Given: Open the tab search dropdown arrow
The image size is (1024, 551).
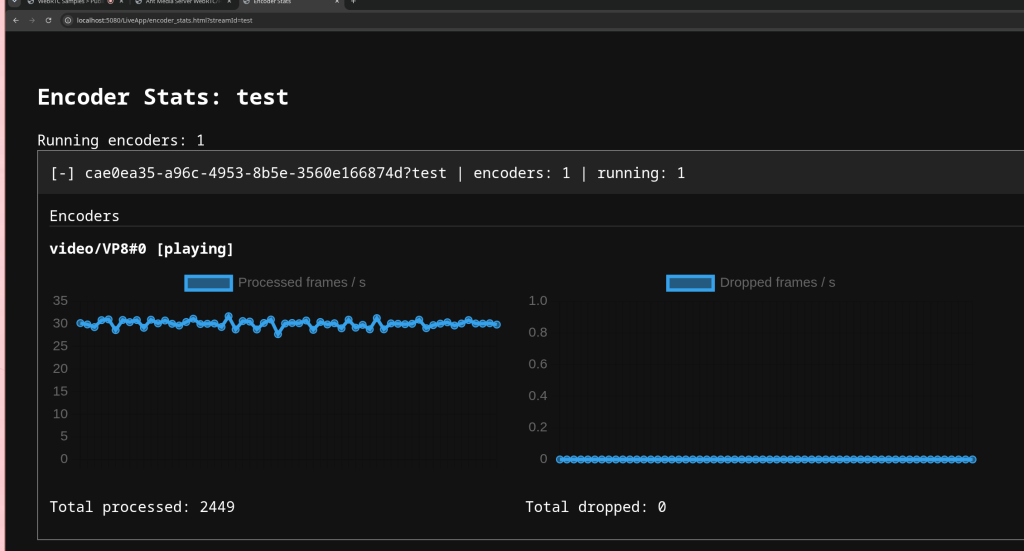Looking at the screenshot, I should (x=14, y=2).
